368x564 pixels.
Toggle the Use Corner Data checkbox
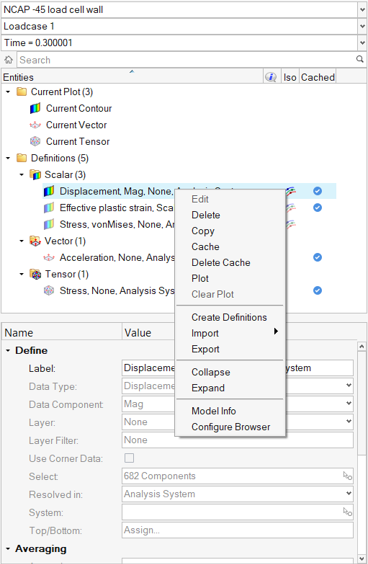point(129,458)
